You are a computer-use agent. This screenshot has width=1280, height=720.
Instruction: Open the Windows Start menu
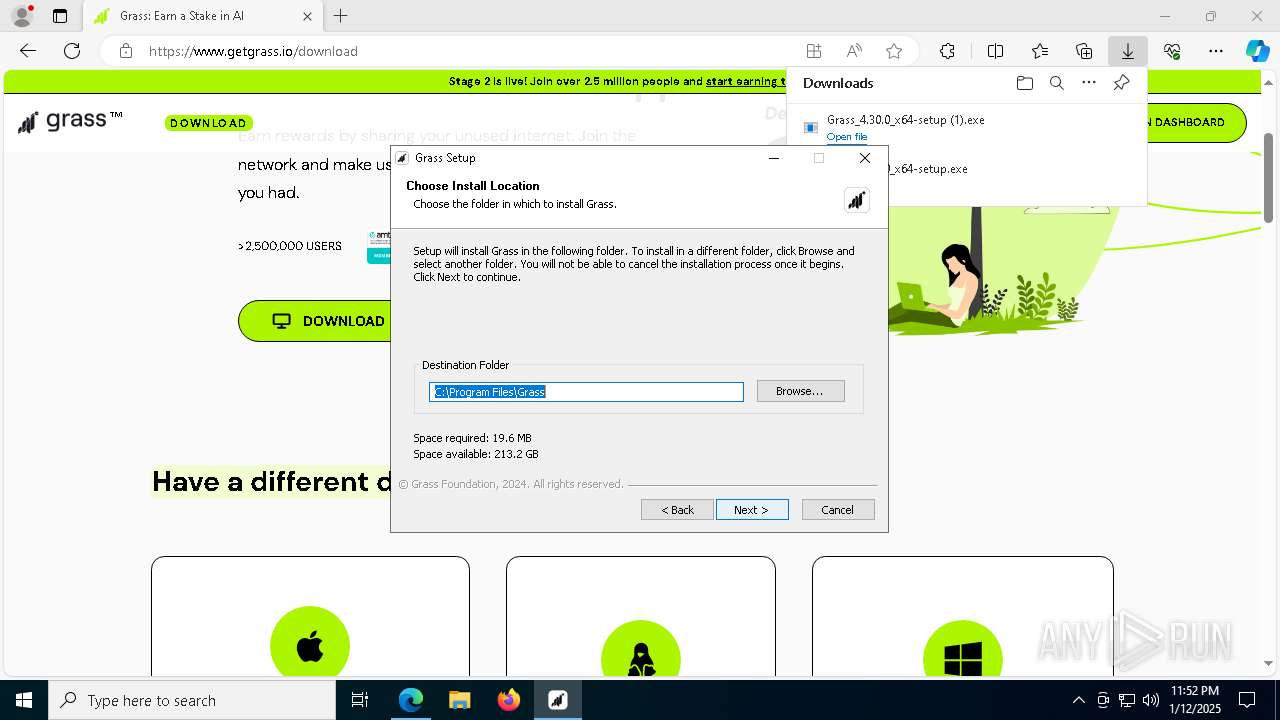24,700
